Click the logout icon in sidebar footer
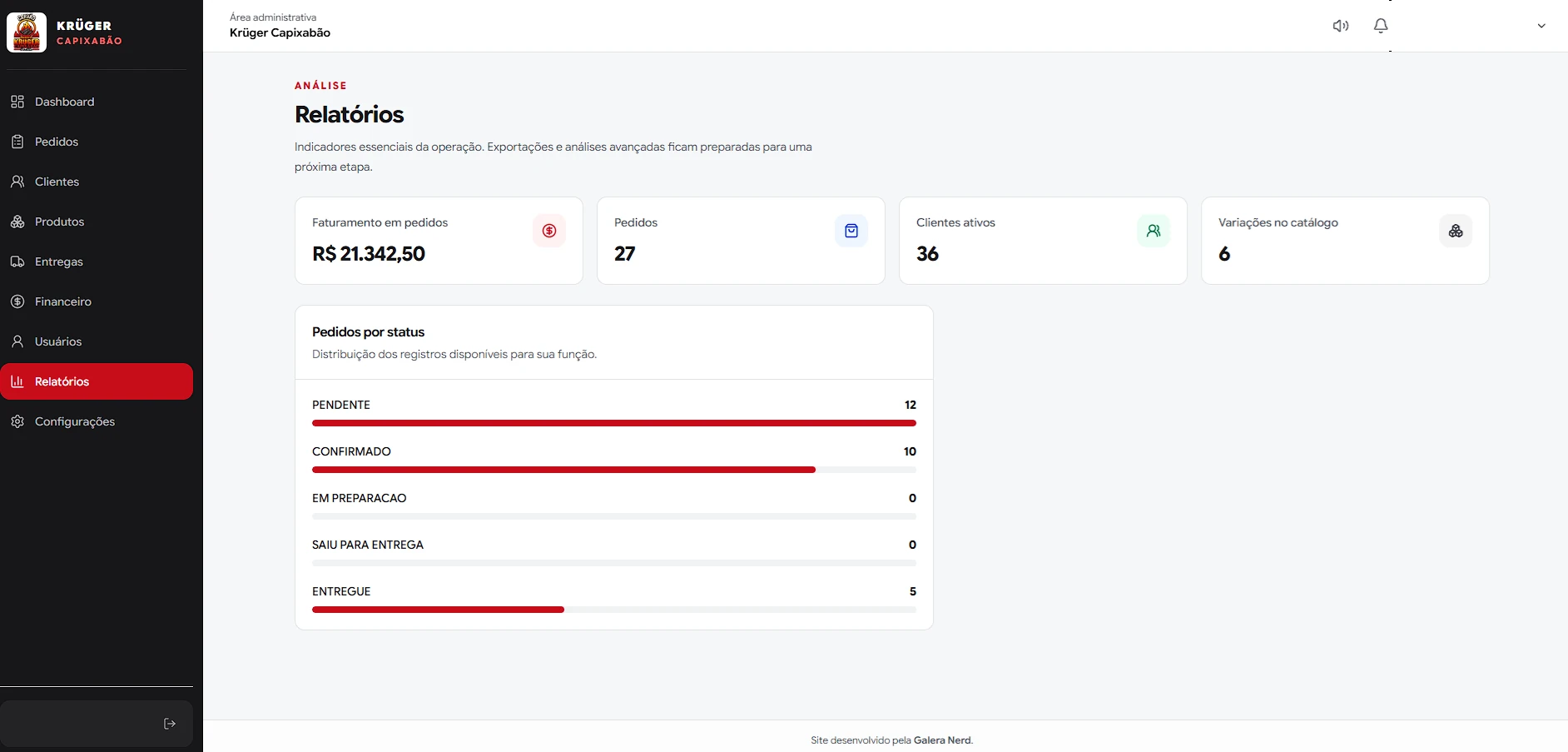Viewport: 1568px width, 752px height. point(170,724)
